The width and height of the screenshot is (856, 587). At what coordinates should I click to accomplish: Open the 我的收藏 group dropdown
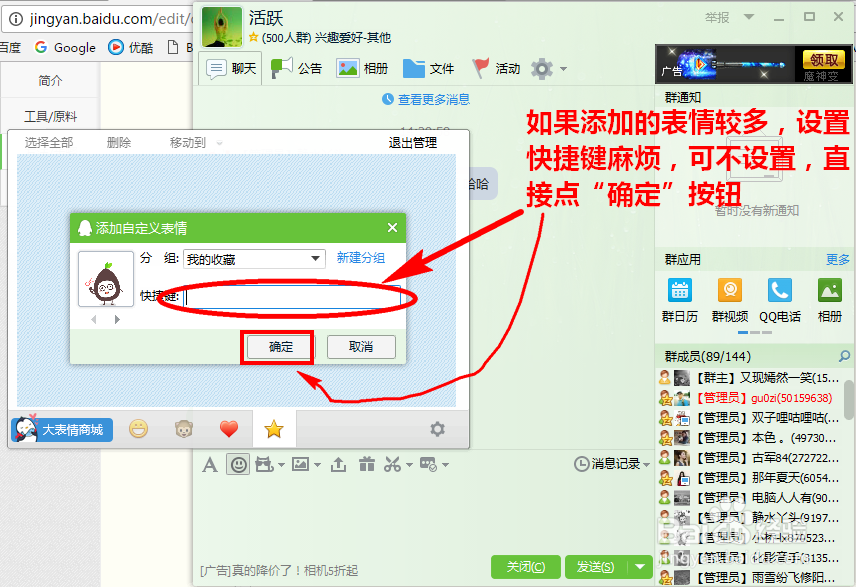pos(253,258)
